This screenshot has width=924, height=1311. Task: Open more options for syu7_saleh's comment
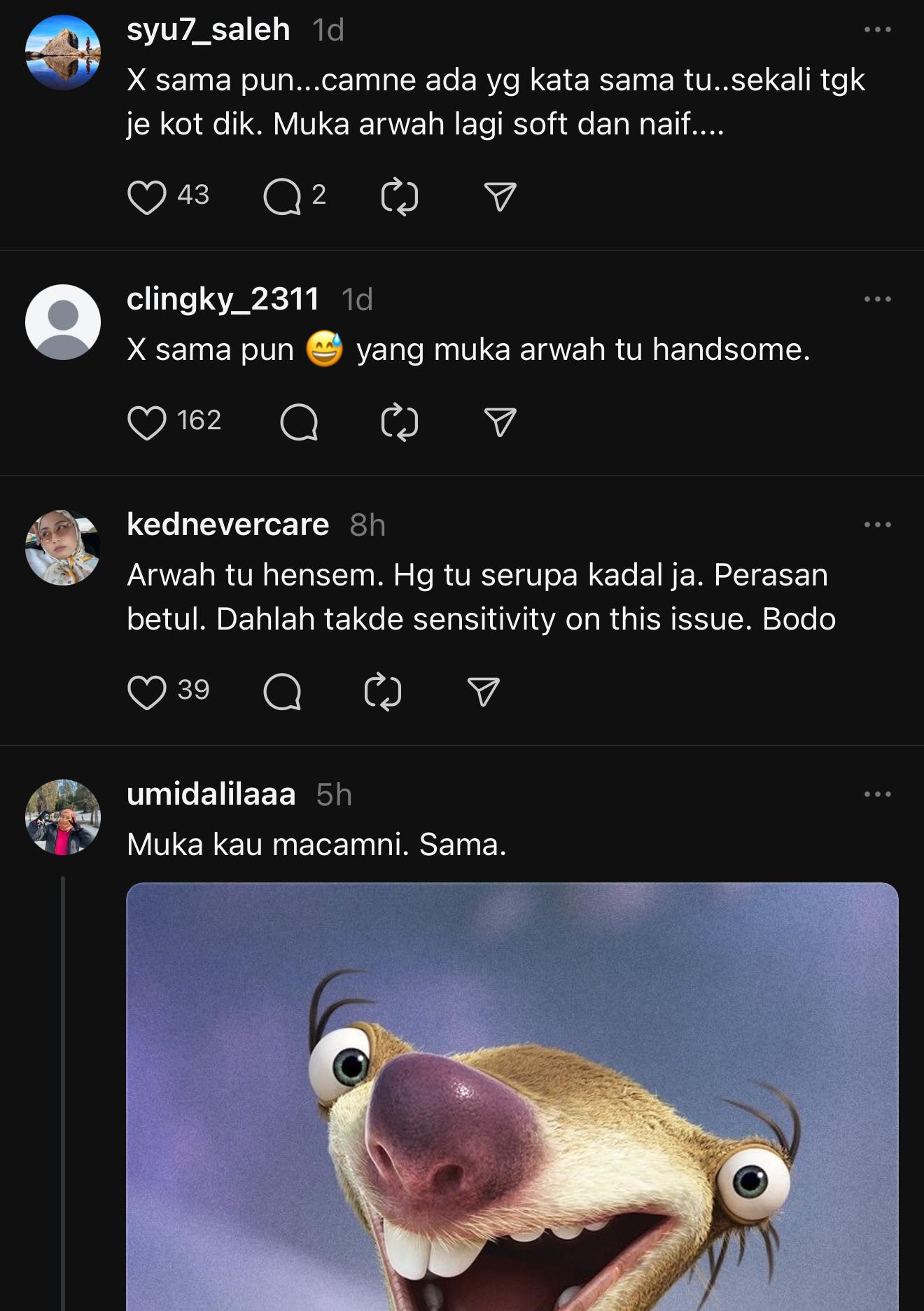click(x=877, y=30)
